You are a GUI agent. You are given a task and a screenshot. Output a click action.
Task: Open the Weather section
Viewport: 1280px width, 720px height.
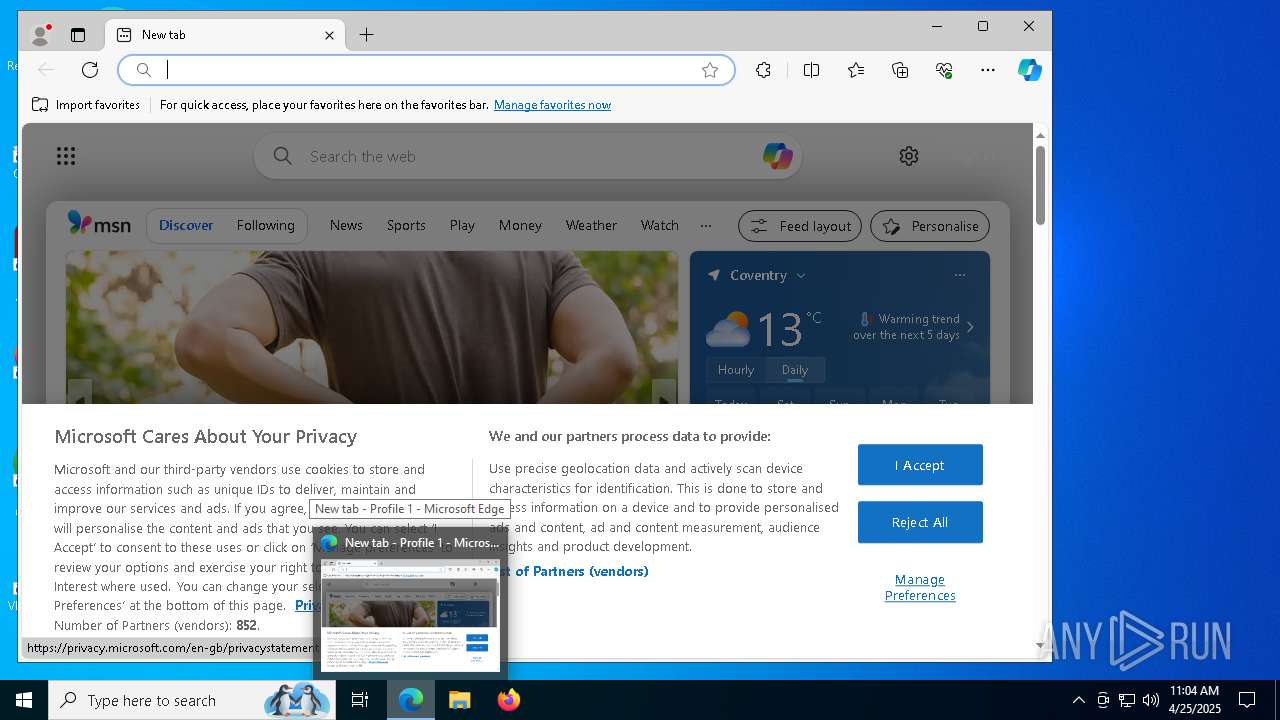tap(591, 226)
